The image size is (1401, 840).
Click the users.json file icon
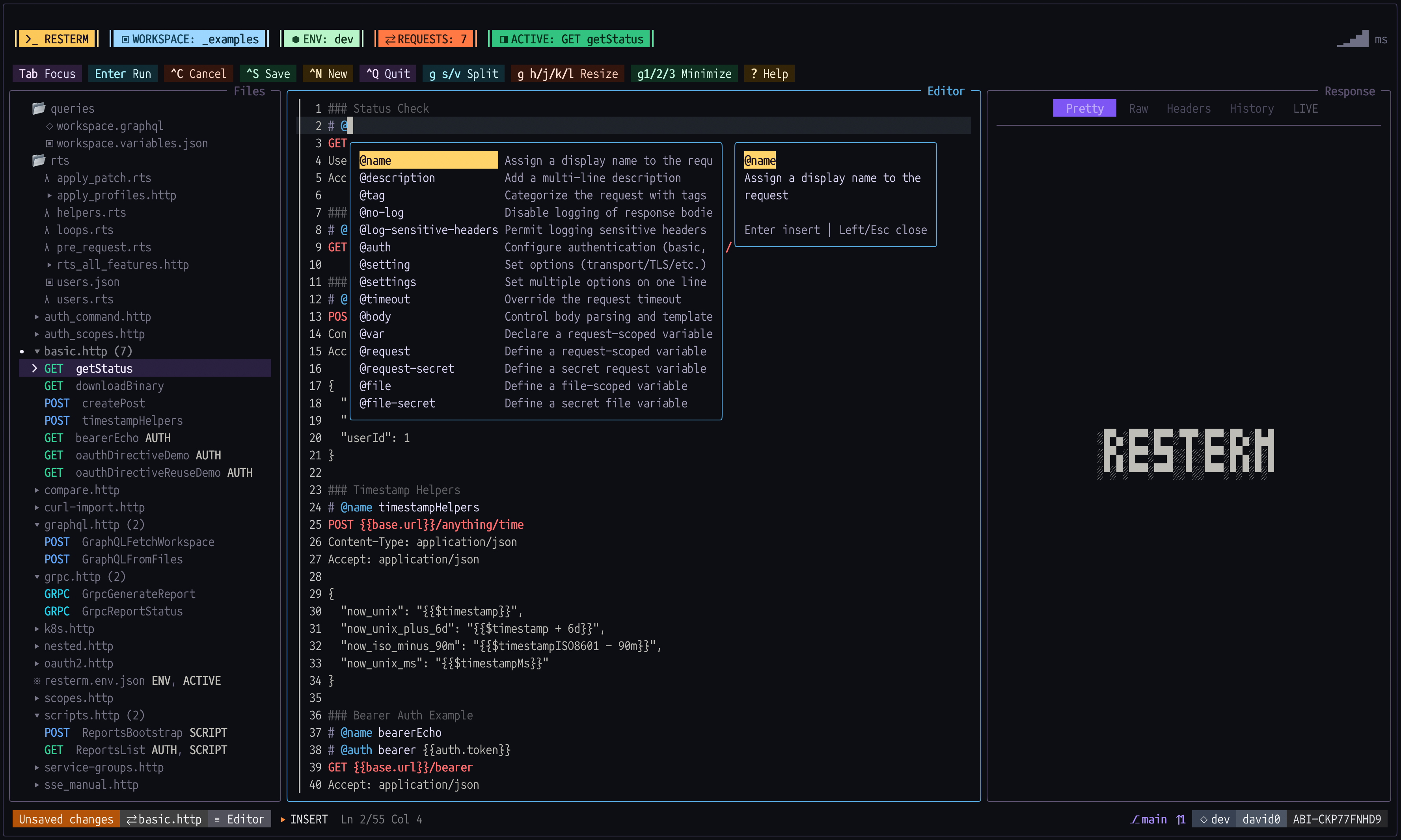(49, 282)
